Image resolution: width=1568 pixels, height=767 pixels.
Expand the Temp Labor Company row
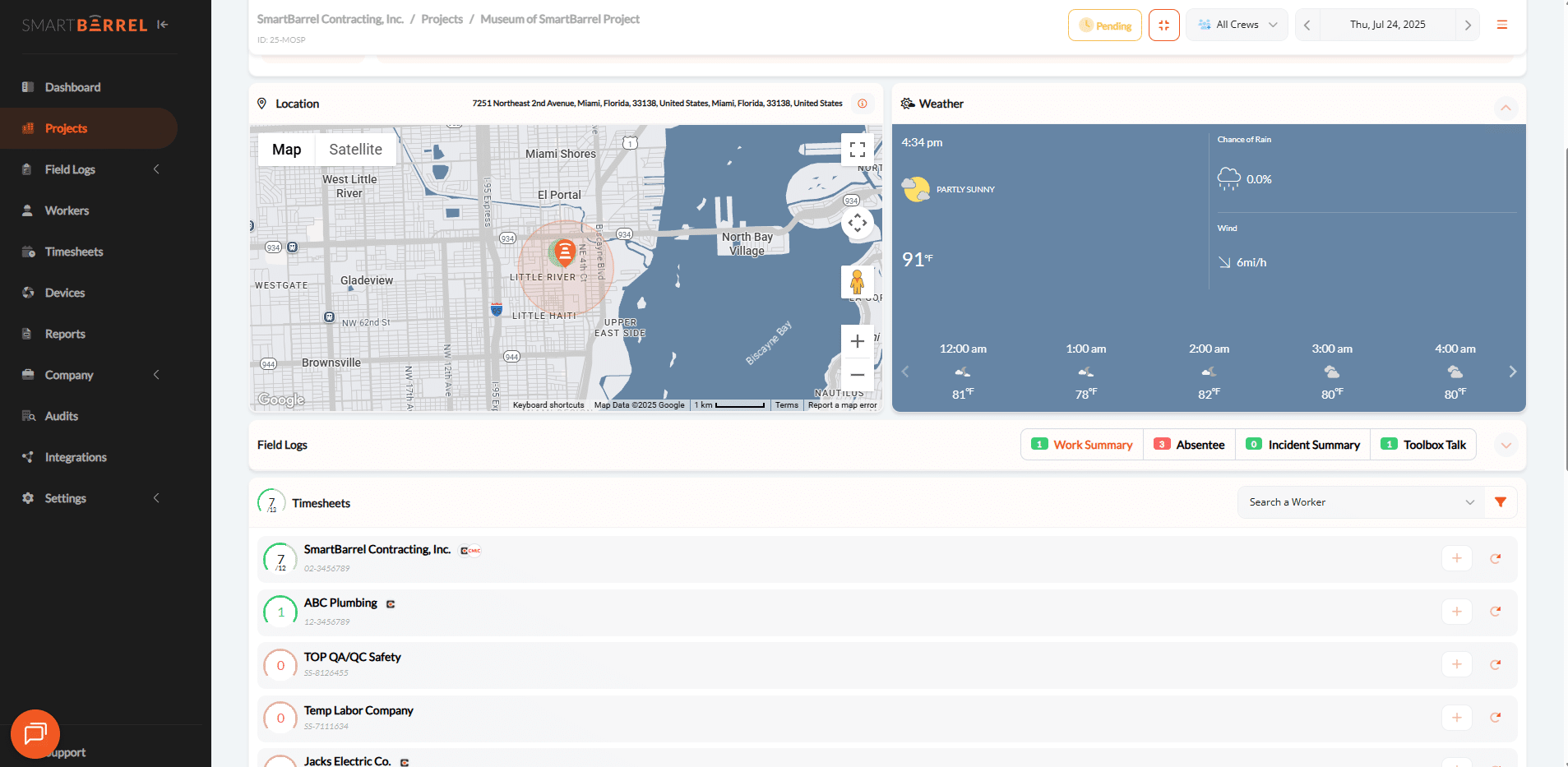tap(887, 718)
